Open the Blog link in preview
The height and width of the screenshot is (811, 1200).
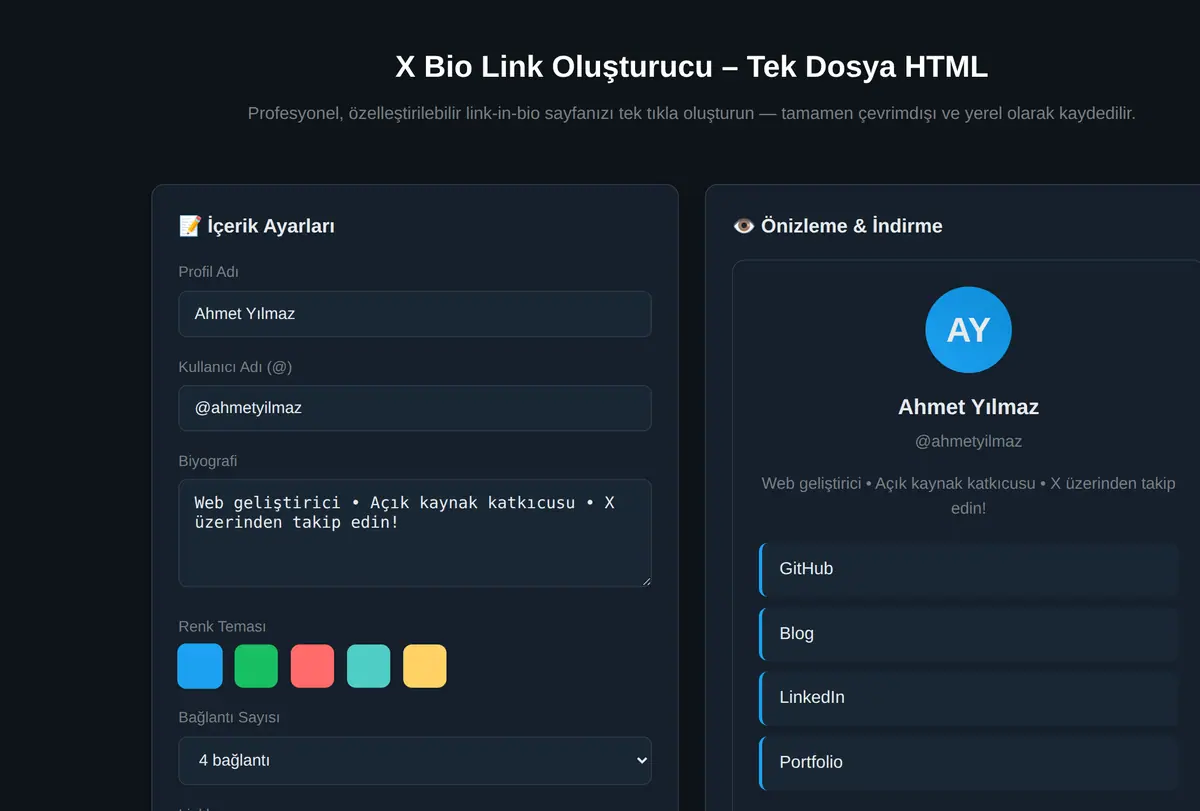click(x=969, y=633)
